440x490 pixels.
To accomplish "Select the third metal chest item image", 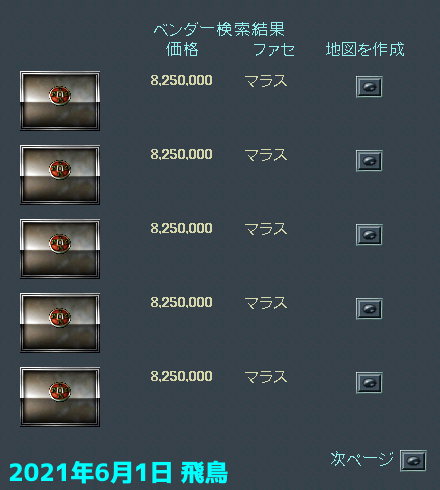I will click(60, 249).
